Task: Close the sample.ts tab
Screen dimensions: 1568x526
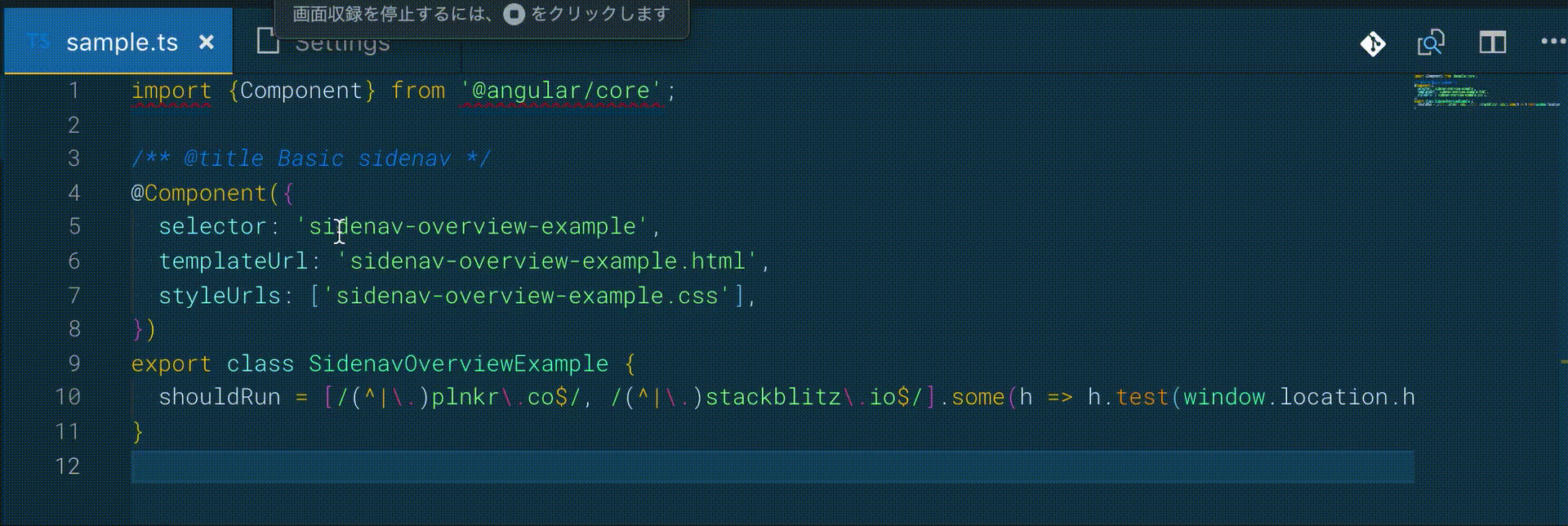Action: tap(207, 42)
